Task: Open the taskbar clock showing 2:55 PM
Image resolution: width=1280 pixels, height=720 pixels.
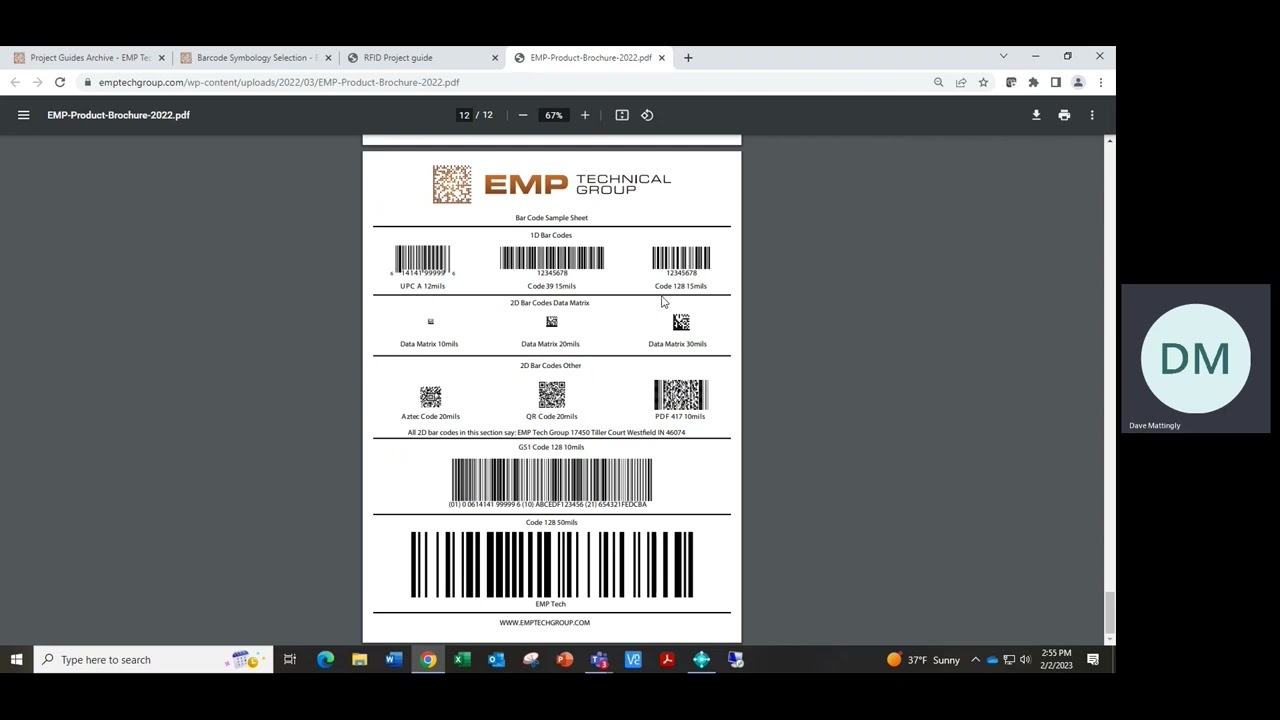Action: click(1055, 660)
